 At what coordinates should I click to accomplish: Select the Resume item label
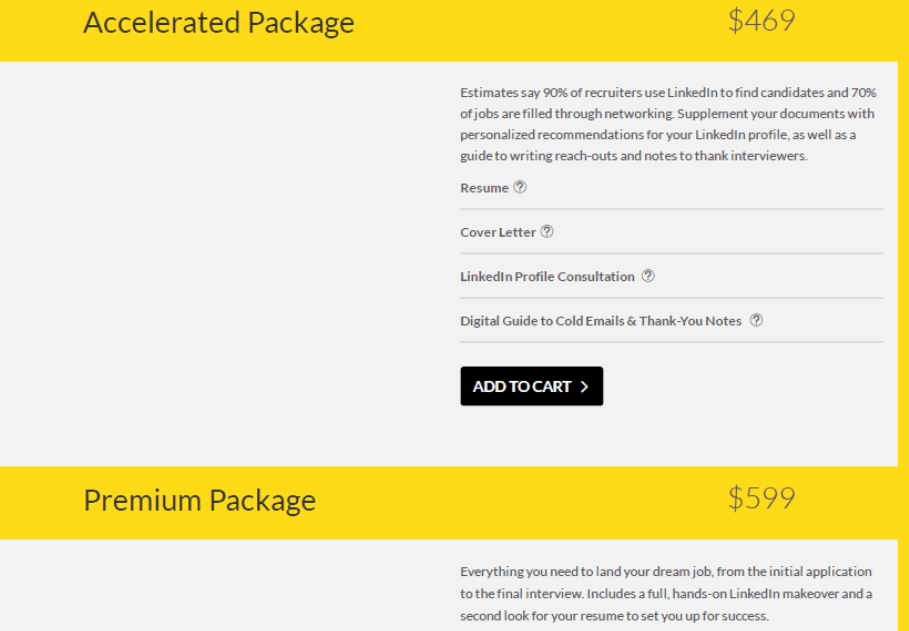coord(484,188)
